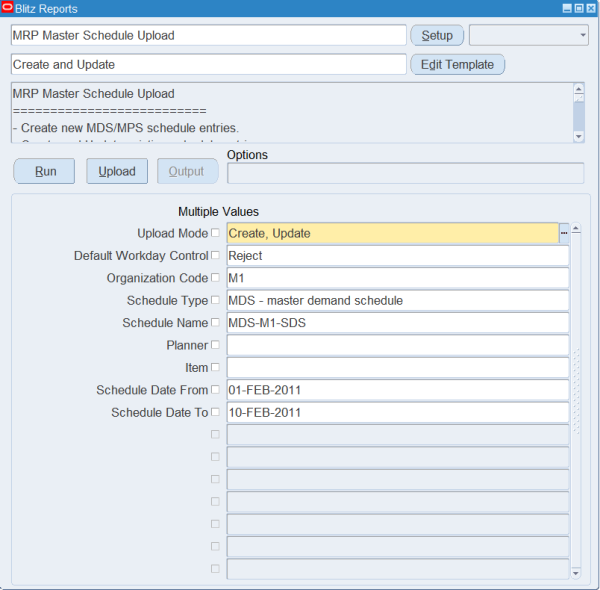Toggle Schedule Name multiple values checkbox
This screenshot has height=590, width=600.
pyautogui.click(x=215, y=322)
